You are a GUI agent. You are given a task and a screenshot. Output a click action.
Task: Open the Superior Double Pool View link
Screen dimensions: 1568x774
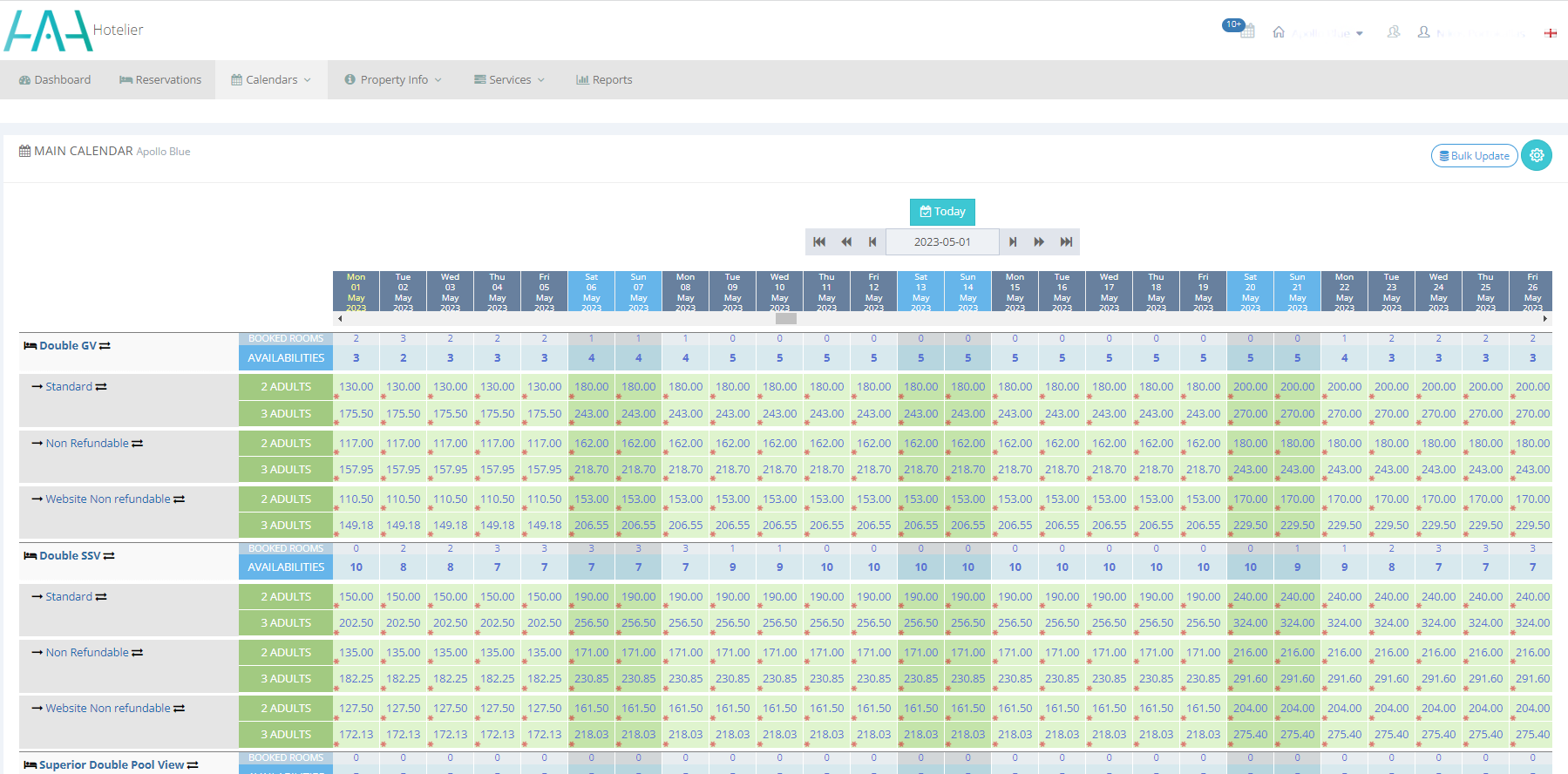click(x=112, y=765)
